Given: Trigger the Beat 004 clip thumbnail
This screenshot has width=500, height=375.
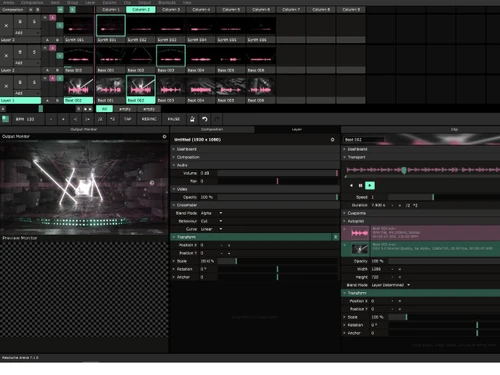Looking at the screenshot, I should coord(201,86).
